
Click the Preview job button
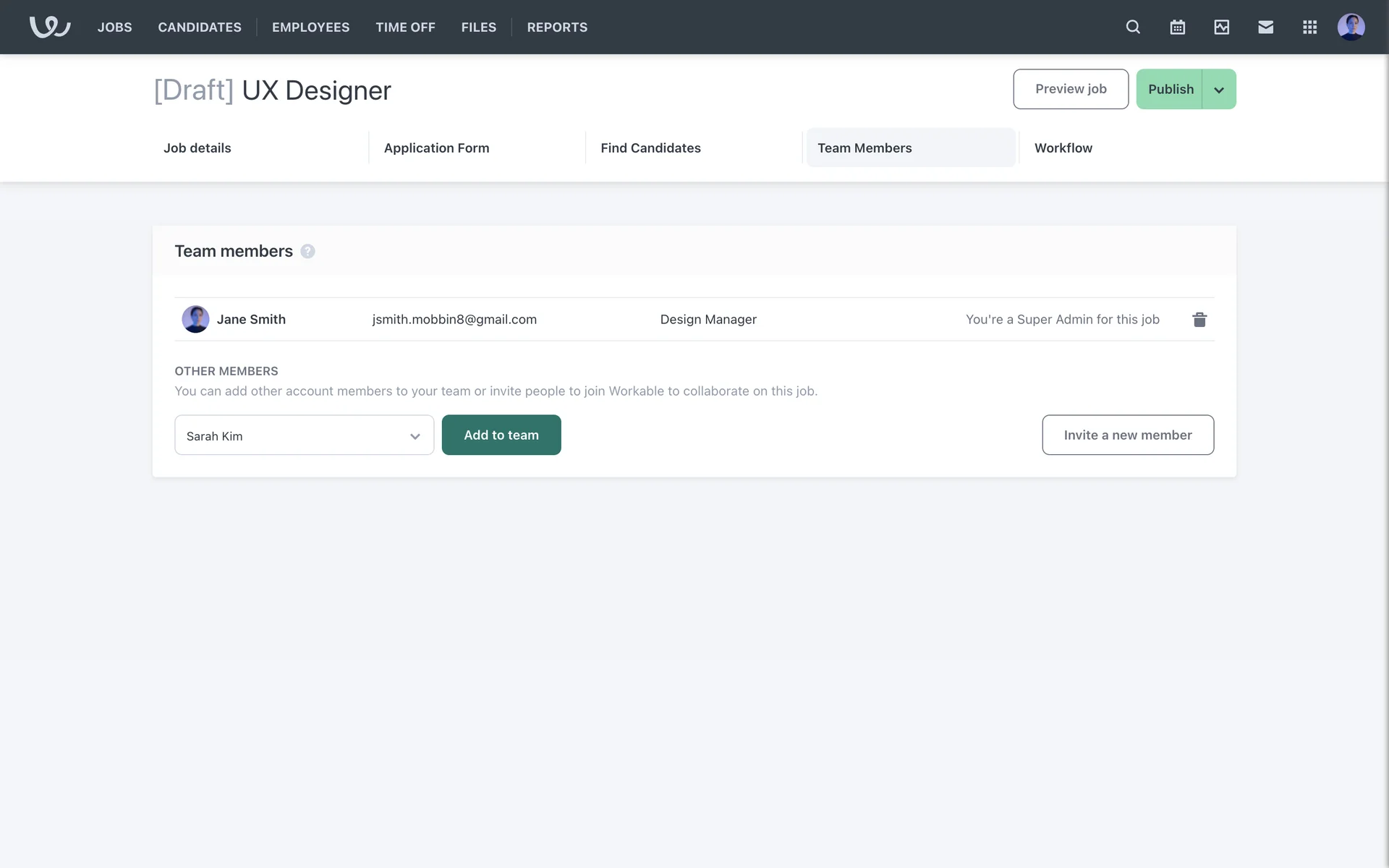point(1070,89)
